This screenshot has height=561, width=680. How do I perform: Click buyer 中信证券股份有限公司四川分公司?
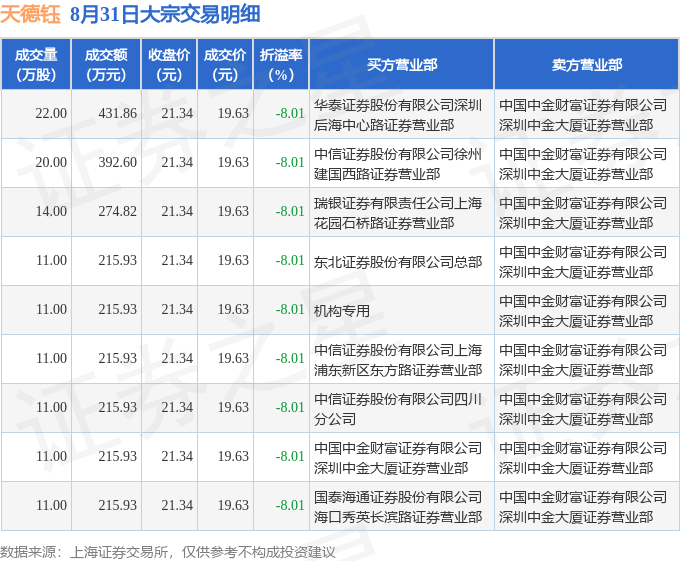398,409
